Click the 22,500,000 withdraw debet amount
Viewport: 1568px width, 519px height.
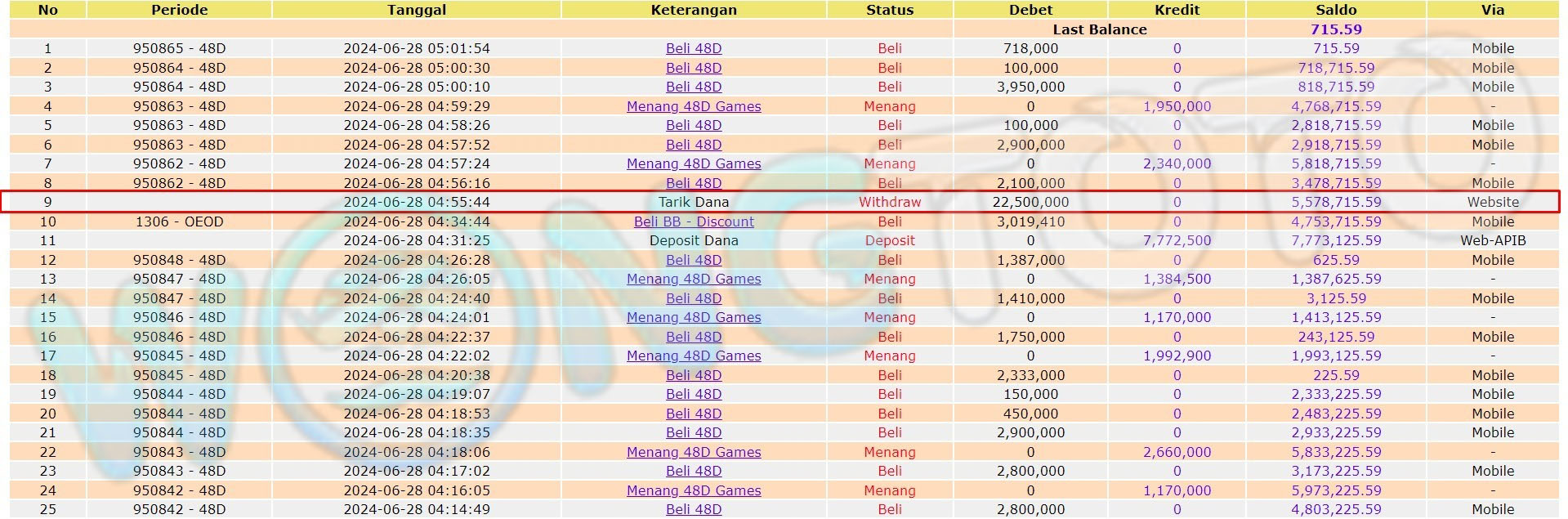click(1030, 202)
